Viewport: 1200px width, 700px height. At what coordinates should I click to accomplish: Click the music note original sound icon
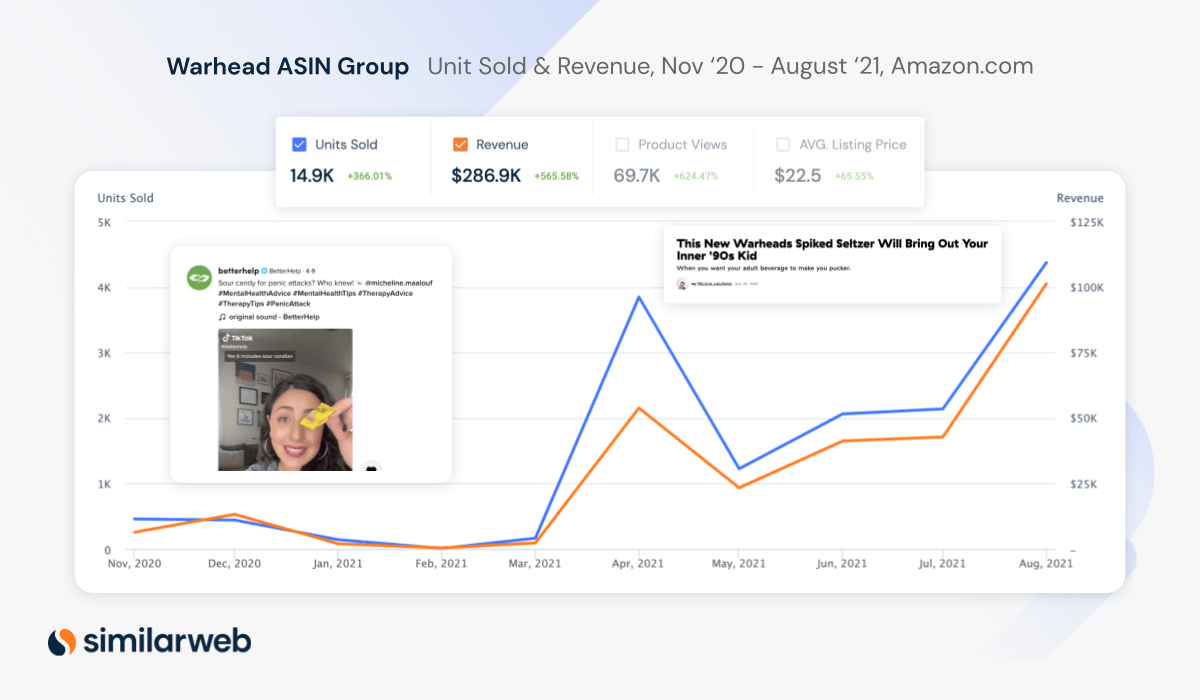coord(222,316)
